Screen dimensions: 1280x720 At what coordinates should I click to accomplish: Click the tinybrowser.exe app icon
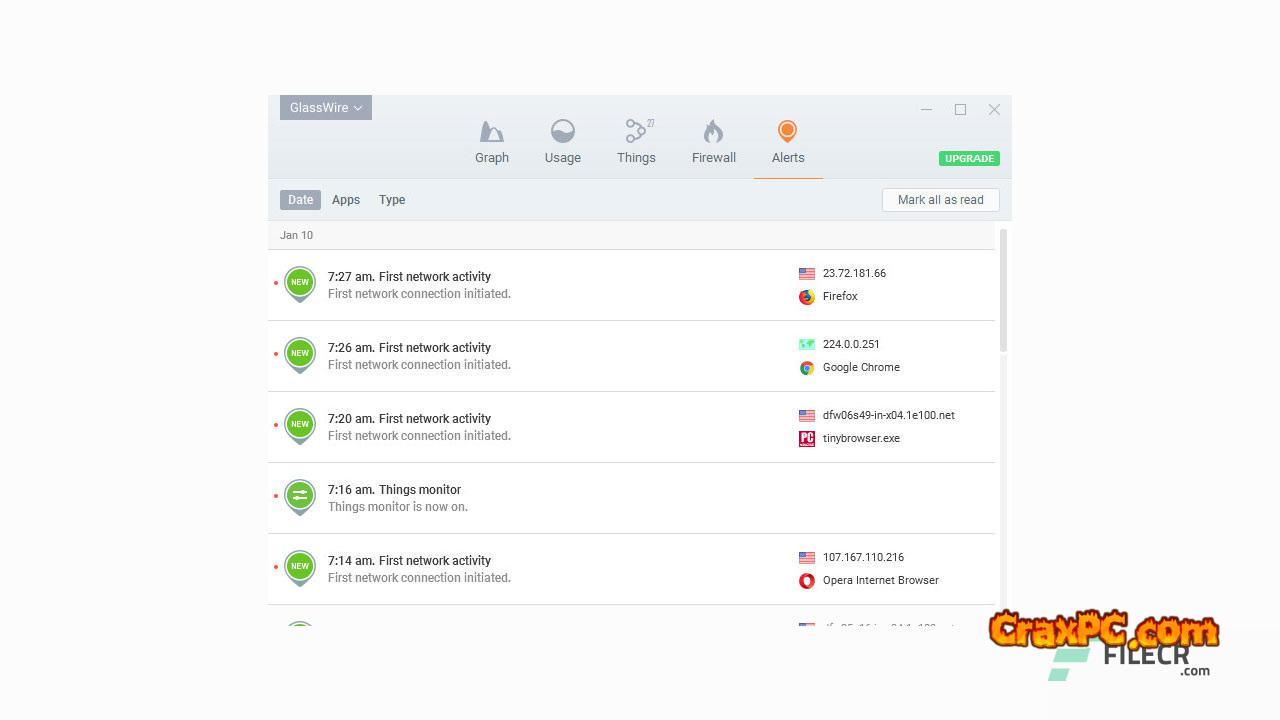coord(807,439)
